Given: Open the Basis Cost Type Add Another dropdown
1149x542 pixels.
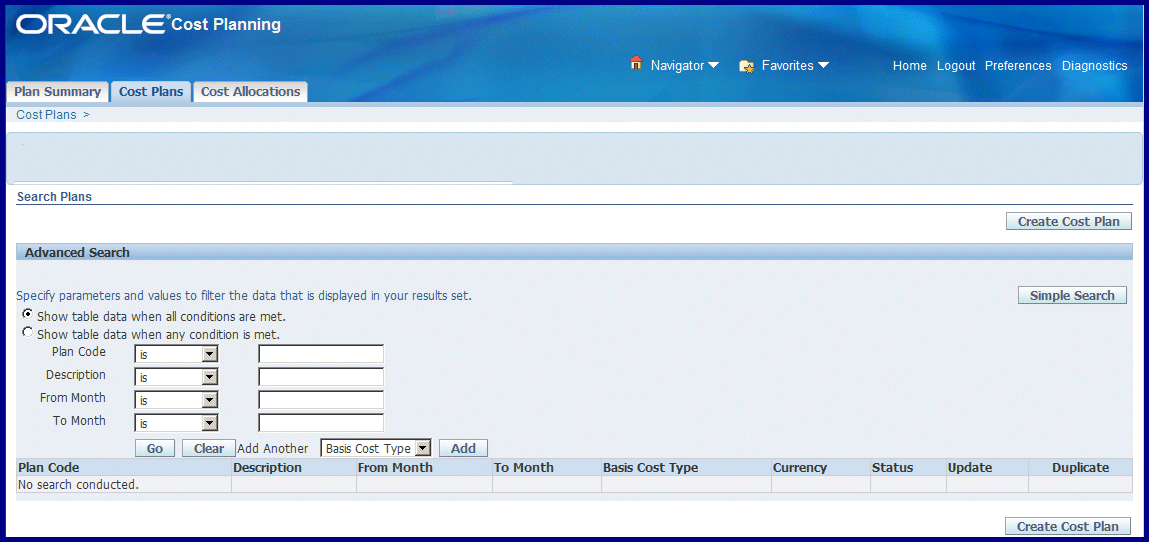Looking at the screenshot, I should (x=376, y=448).
